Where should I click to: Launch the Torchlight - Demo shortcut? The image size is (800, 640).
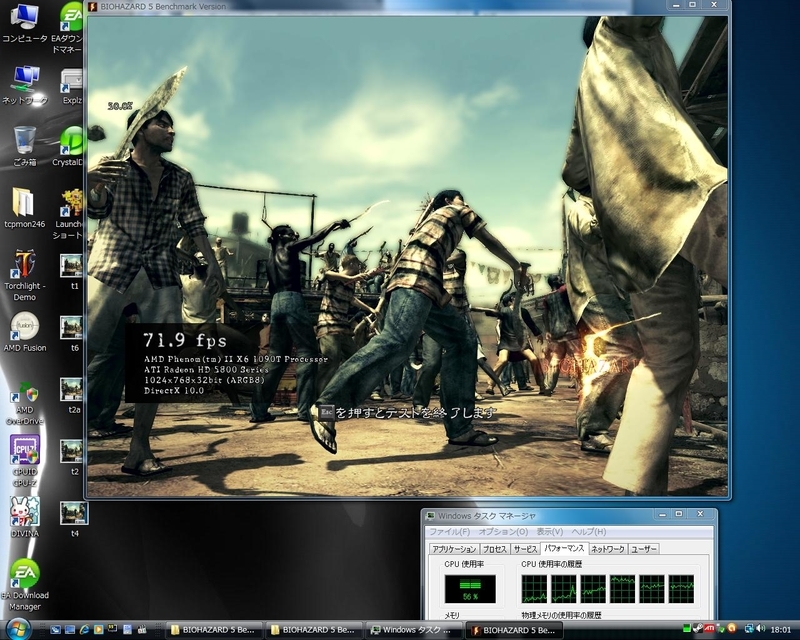(24, 275)
